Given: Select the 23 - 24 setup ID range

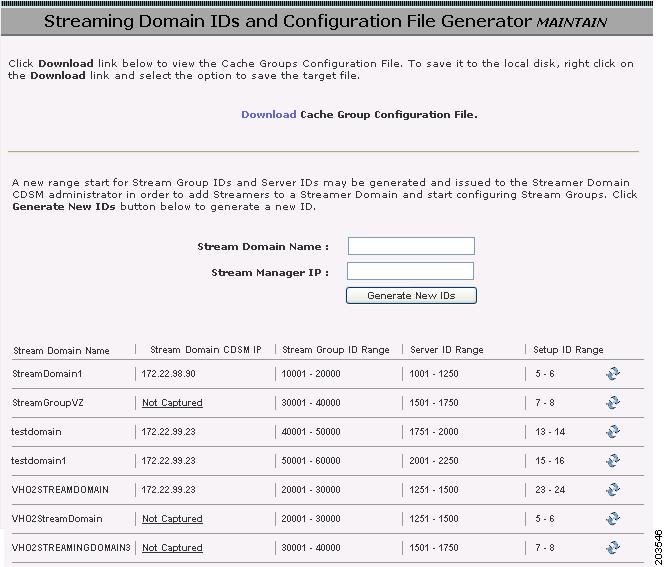Looking at the screenshot, I should [550, 489].
